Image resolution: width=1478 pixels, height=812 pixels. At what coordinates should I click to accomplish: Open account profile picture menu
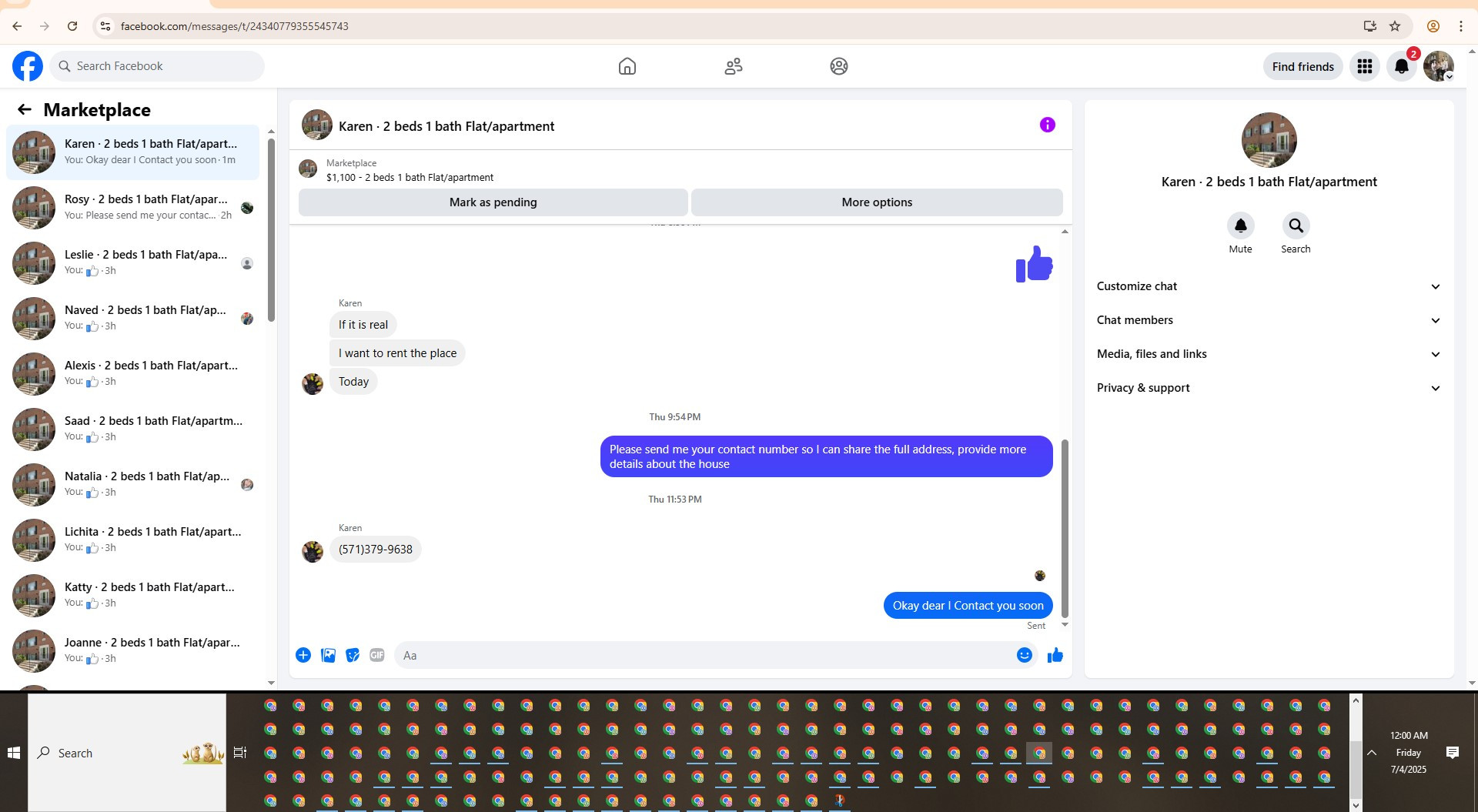pyautogui.click(x=1438, y=66)
